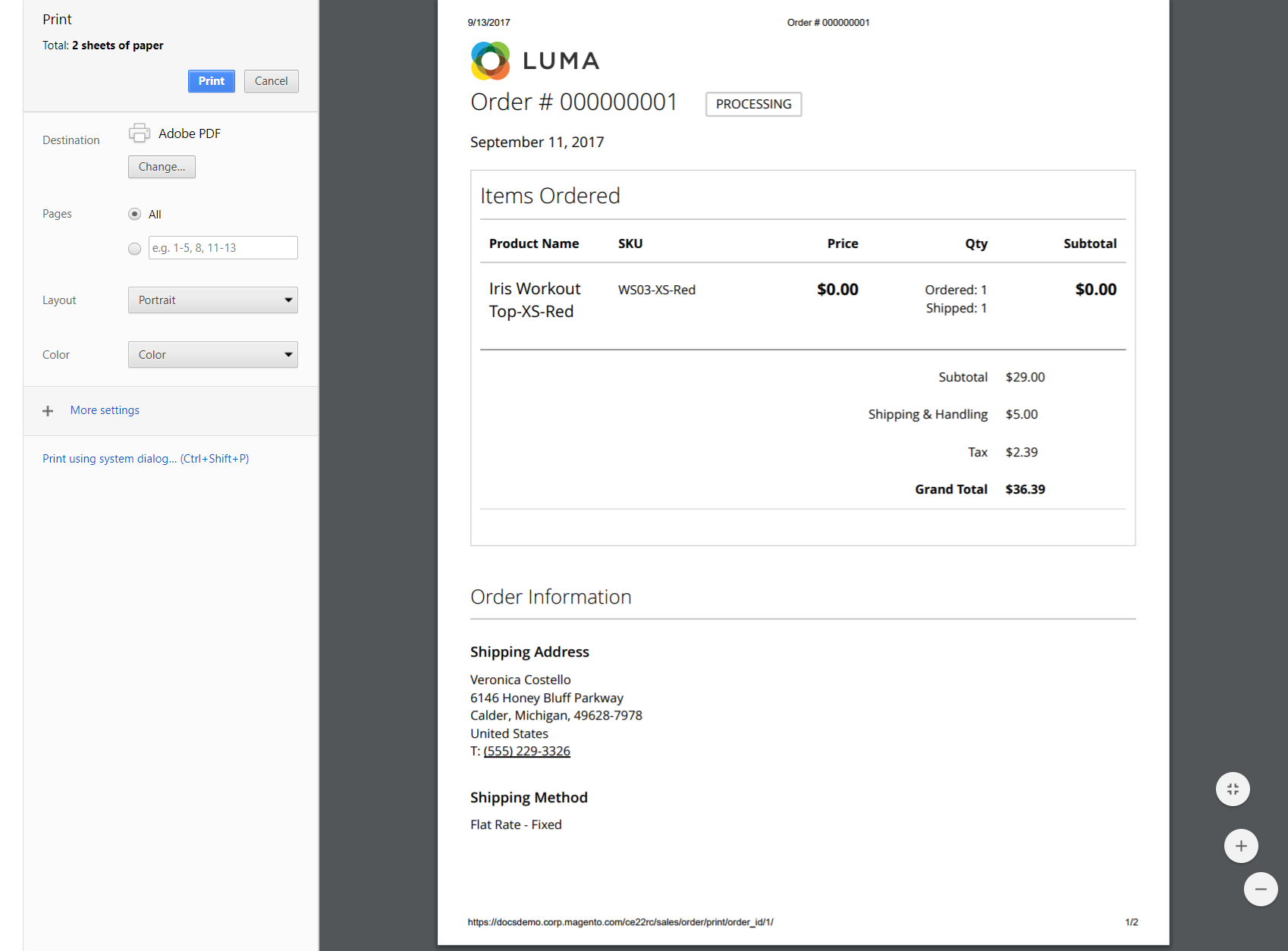Zoom in on the print preview
This screenshot has width=1288, height=951.
(1241, 846)
